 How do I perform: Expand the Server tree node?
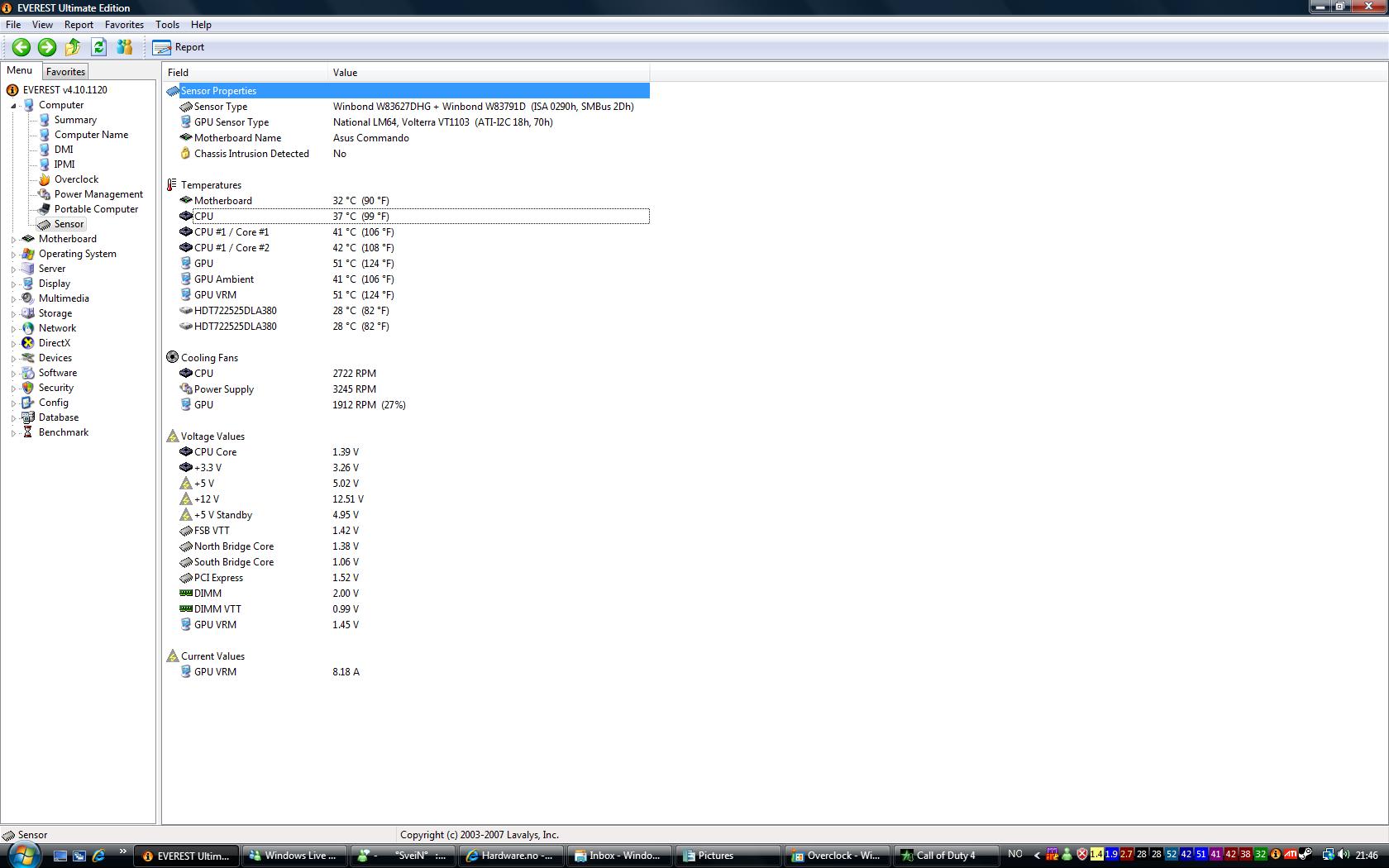click(x=13, y=269)
